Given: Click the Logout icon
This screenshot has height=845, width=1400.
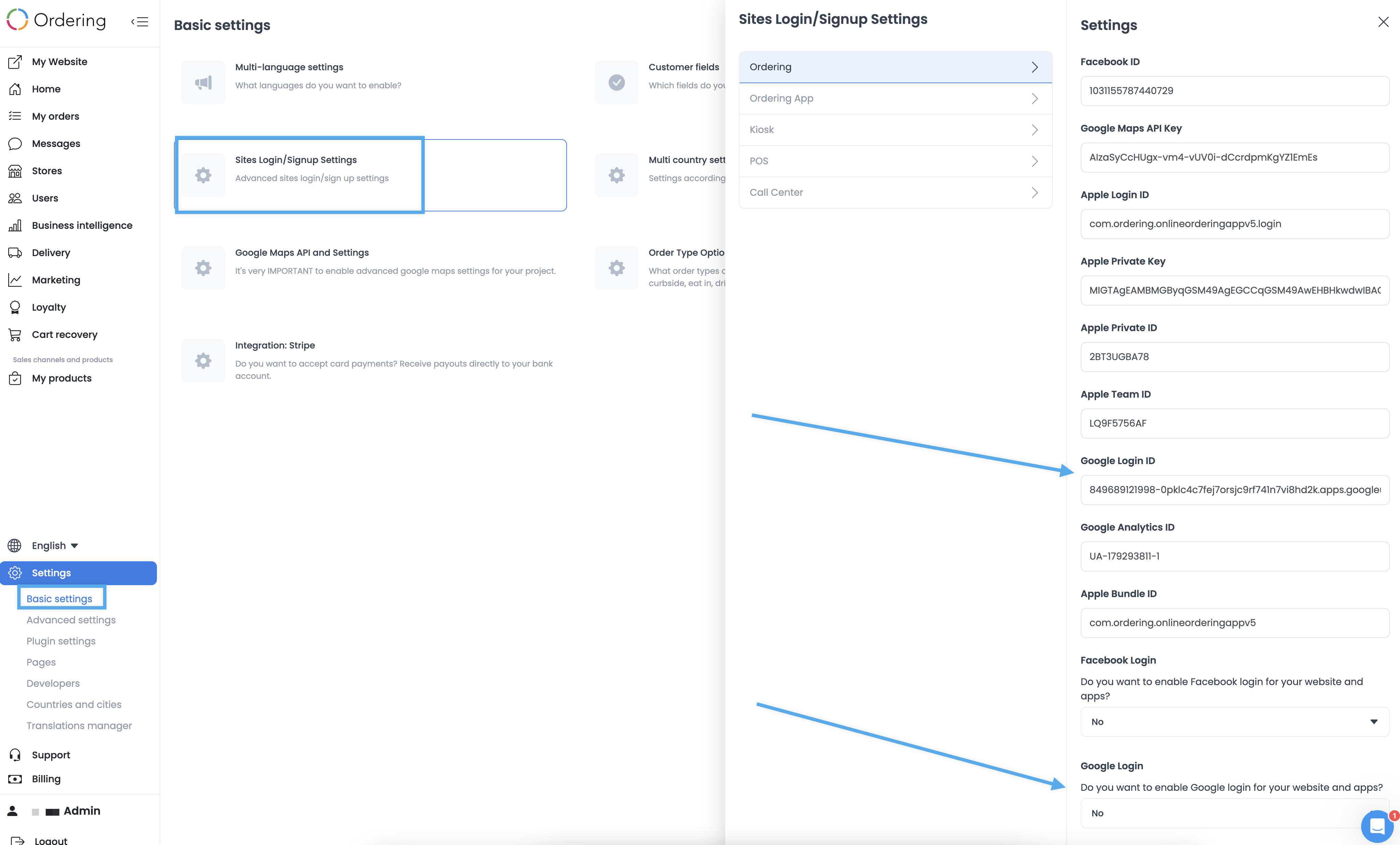Looking at the screenshot, I should (18, 841).
